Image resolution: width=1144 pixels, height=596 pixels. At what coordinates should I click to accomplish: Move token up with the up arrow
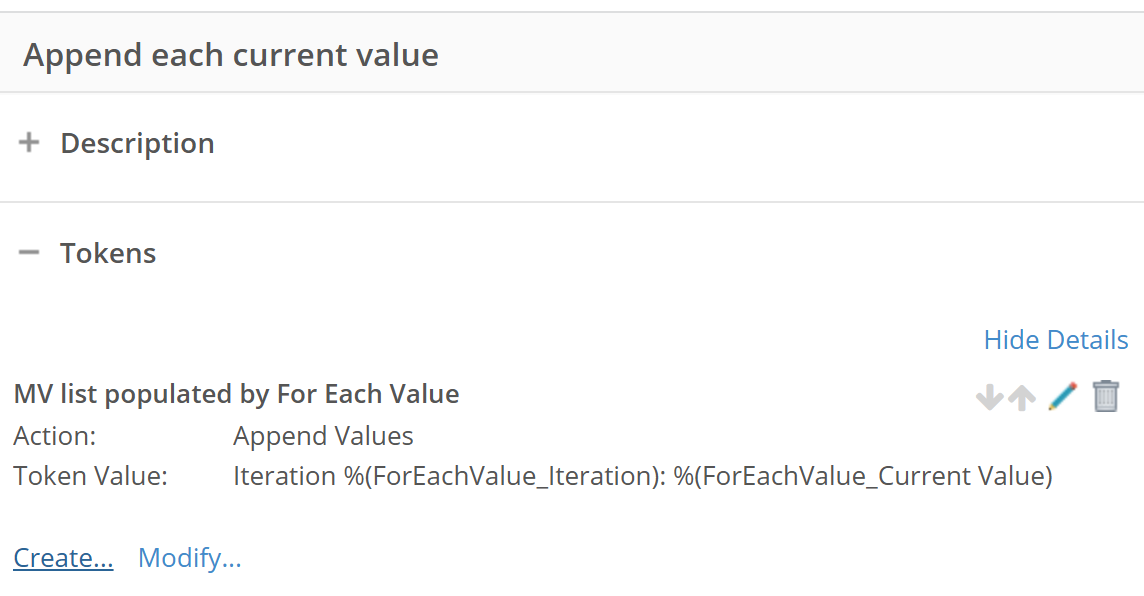coord(1021,397)
